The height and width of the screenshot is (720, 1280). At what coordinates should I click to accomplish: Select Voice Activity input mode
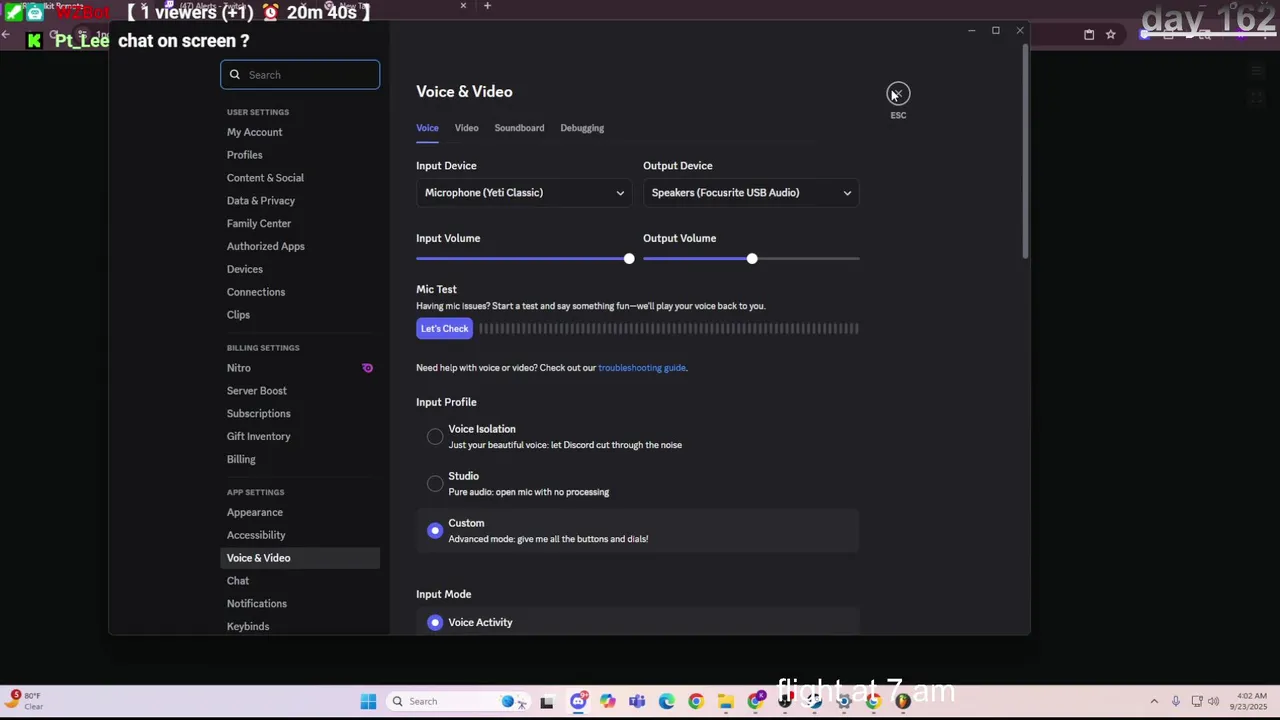point(435,622)
